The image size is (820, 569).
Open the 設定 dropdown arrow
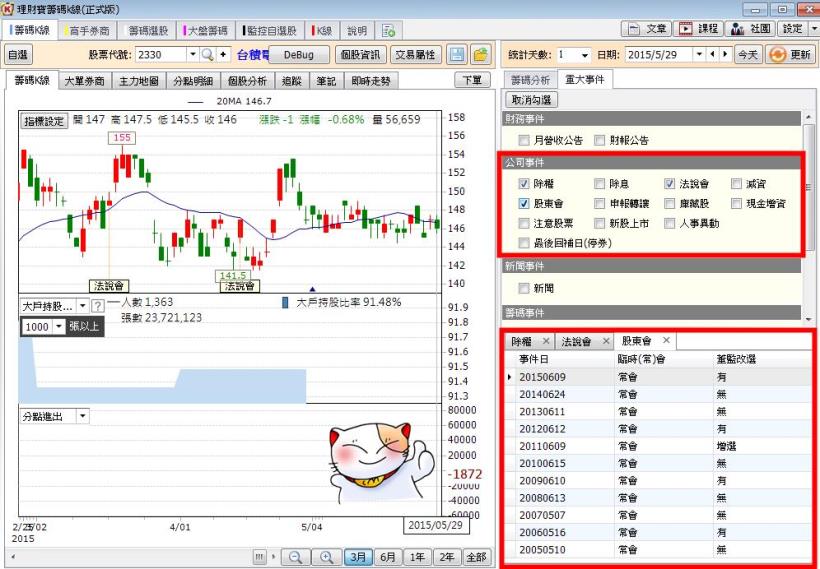click(x=814, y=29)
